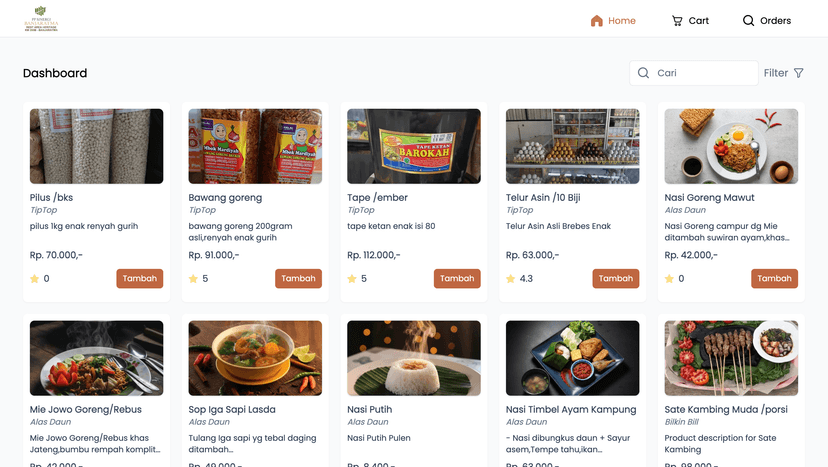The height and width of the screenshot is (467, 828).
Task: Select the Nasi Timbel Ayam Kampung title
Action: point(571,409)
